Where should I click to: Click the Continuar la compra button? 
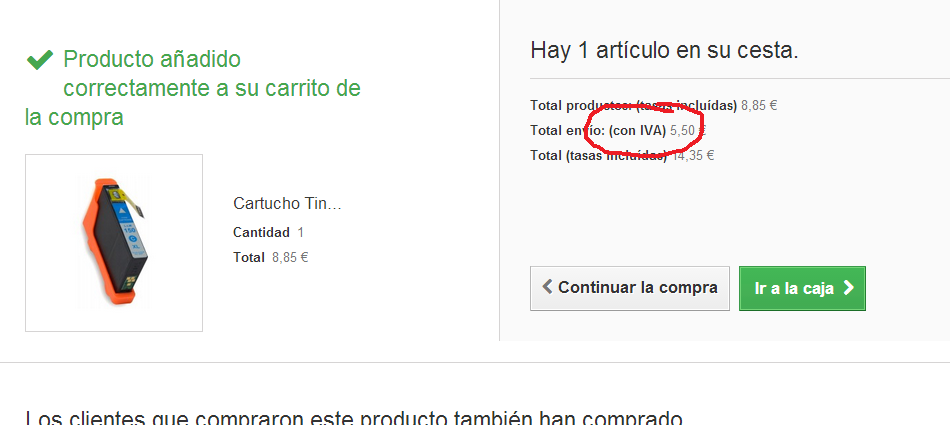629,288
